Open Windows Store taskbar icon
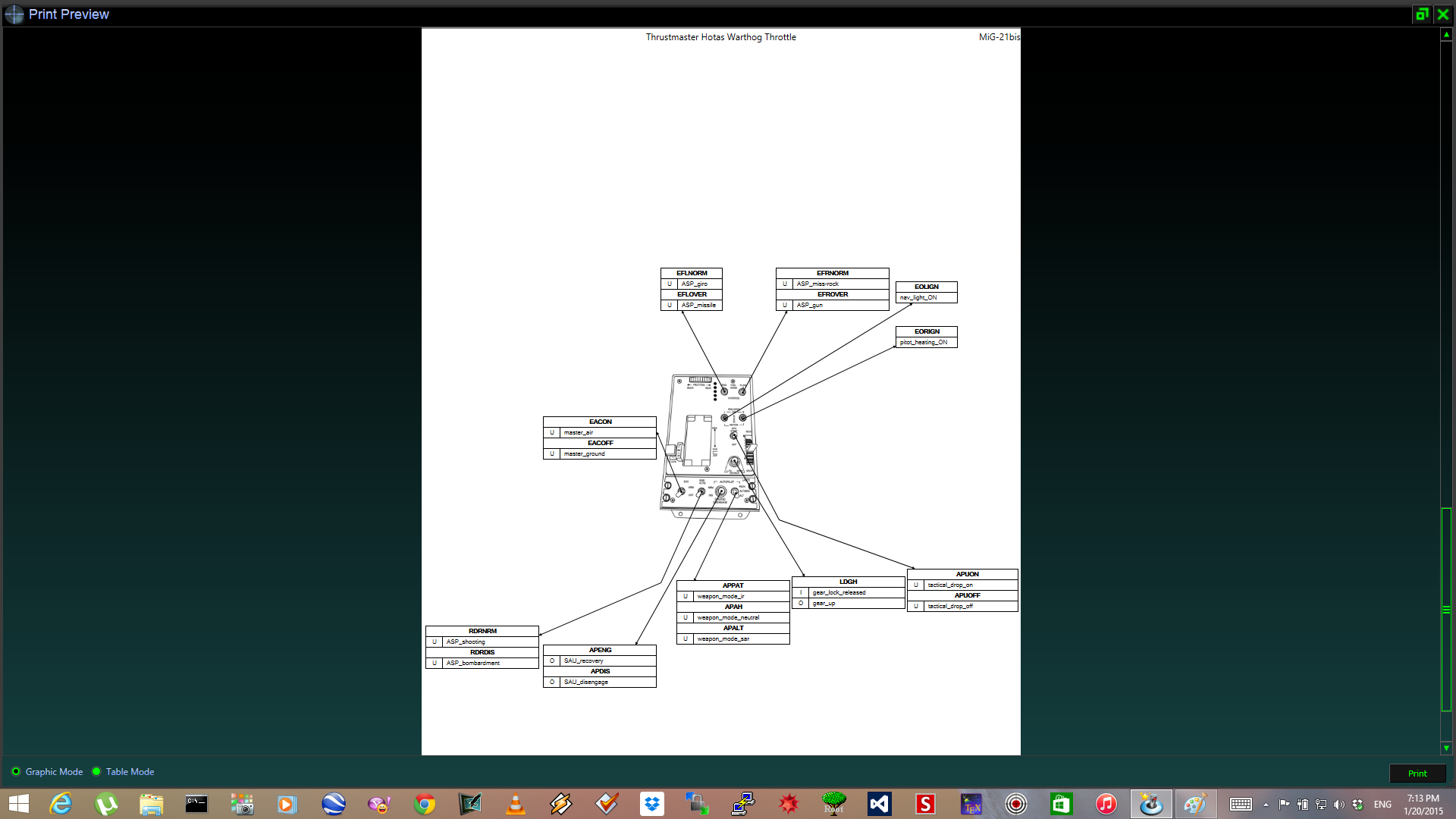This screenshot has width=1456, height=819. click(x=1061, y=804)
